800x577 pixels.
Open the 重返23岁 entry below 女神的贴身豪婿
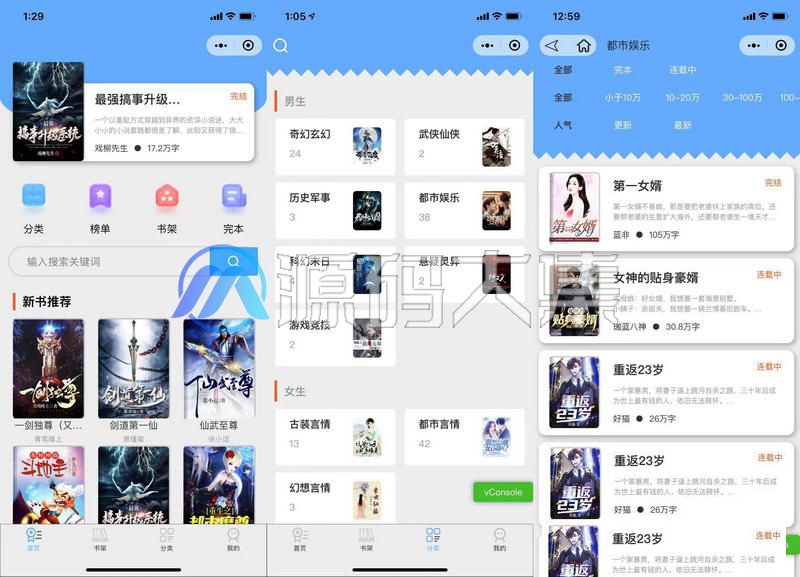[666, 393]
